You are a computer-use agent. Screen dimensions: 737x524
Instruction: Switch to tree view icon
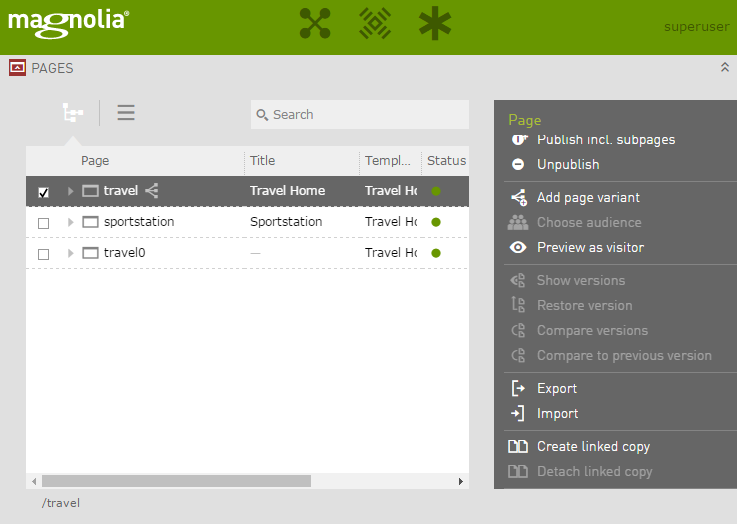(73, 113)
